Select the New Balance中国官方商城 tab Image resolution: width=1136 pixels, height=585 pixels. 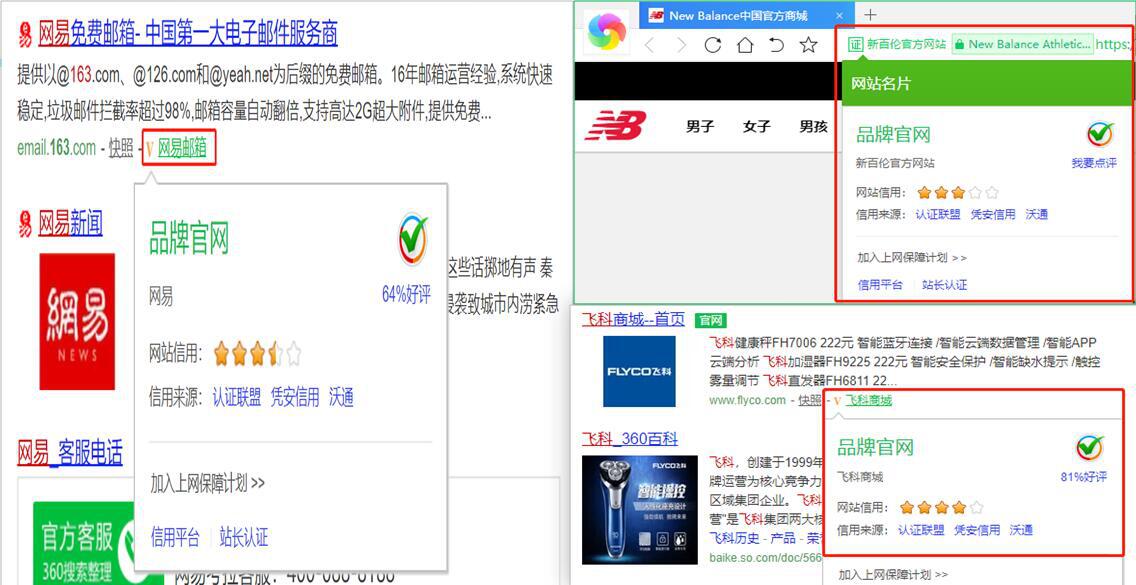[x=737, y=15]
